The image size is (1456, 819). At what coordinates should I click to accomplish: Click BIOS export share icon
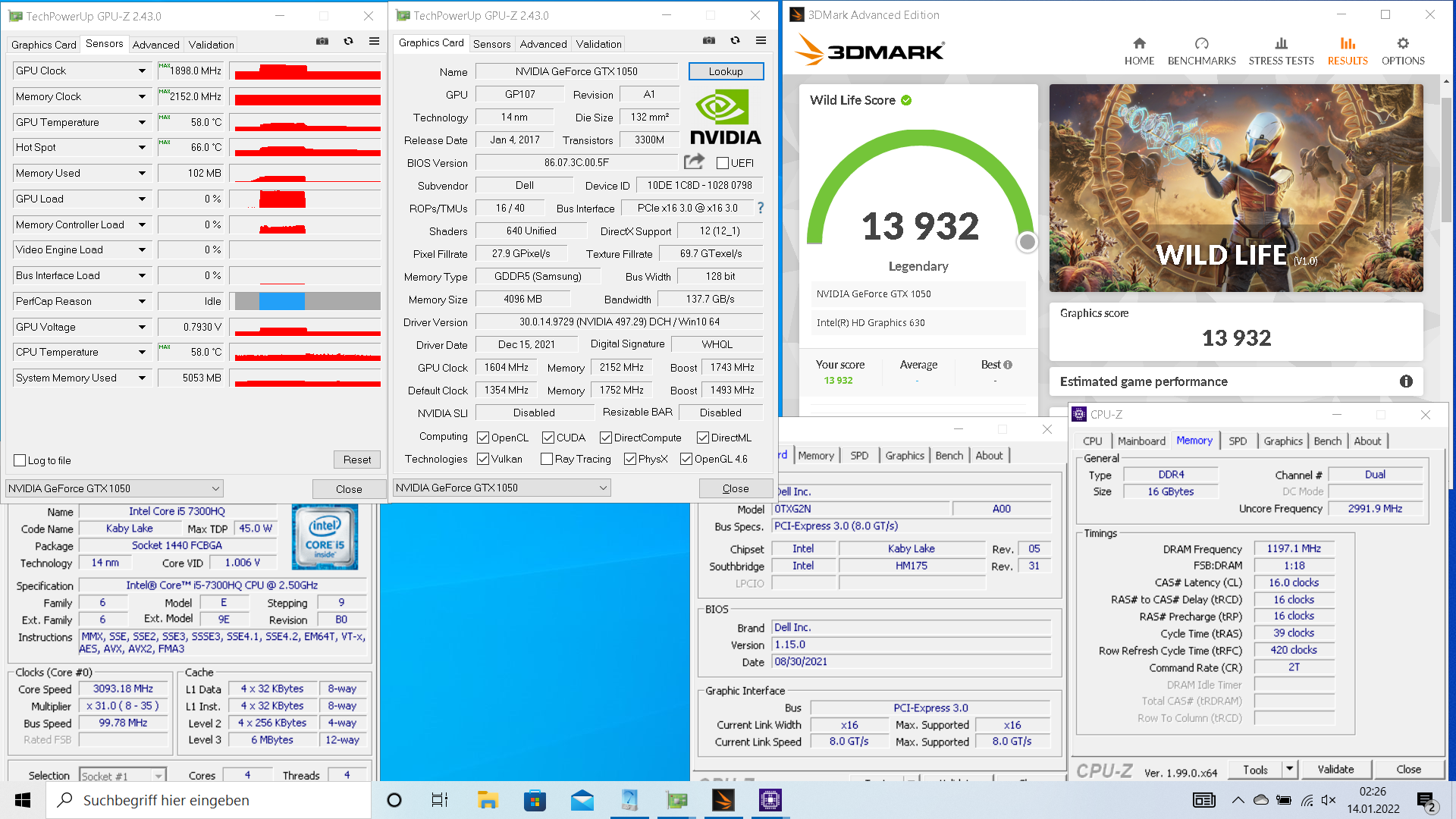coord(694,162)
